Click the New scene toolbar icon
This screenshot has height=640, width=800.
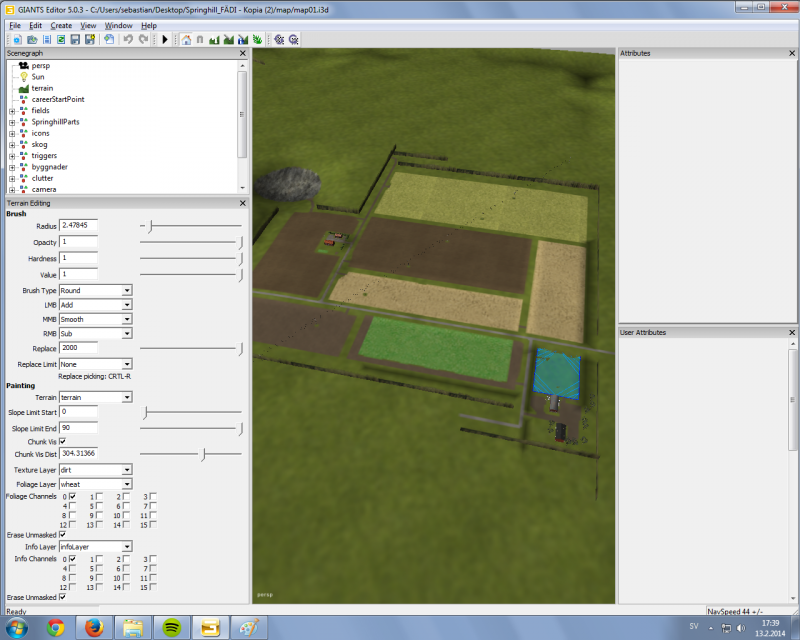pyautogui.click(x=17, y=39)
